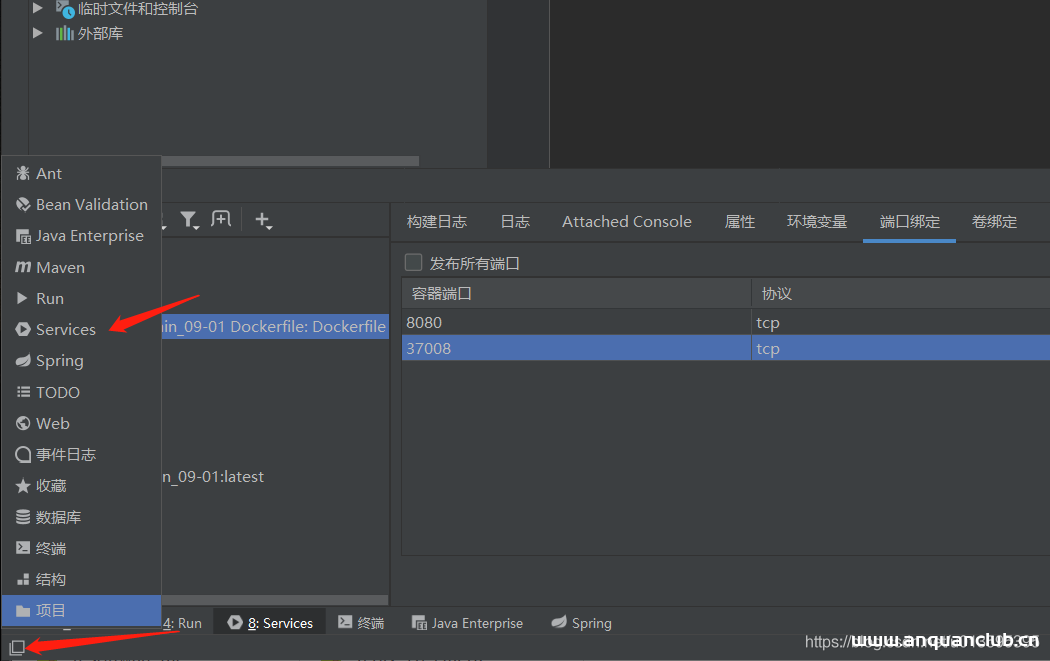
Task: Expand the 外部库 tree node
Action: pos(38,32)
